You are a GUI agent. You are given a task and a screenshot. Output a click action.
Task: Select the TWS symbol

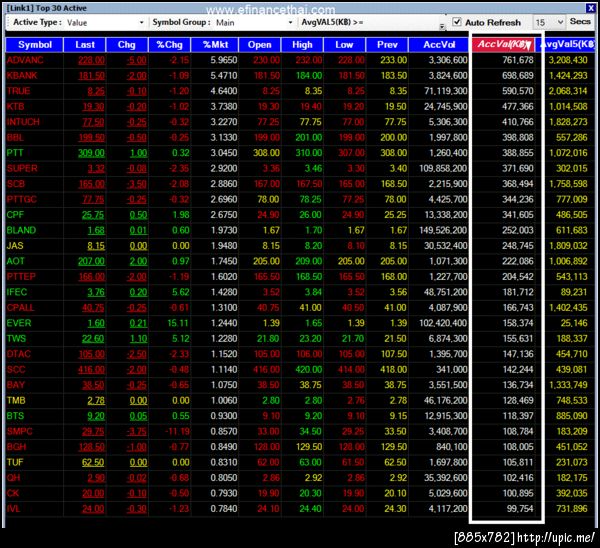[x=16, y=339]
